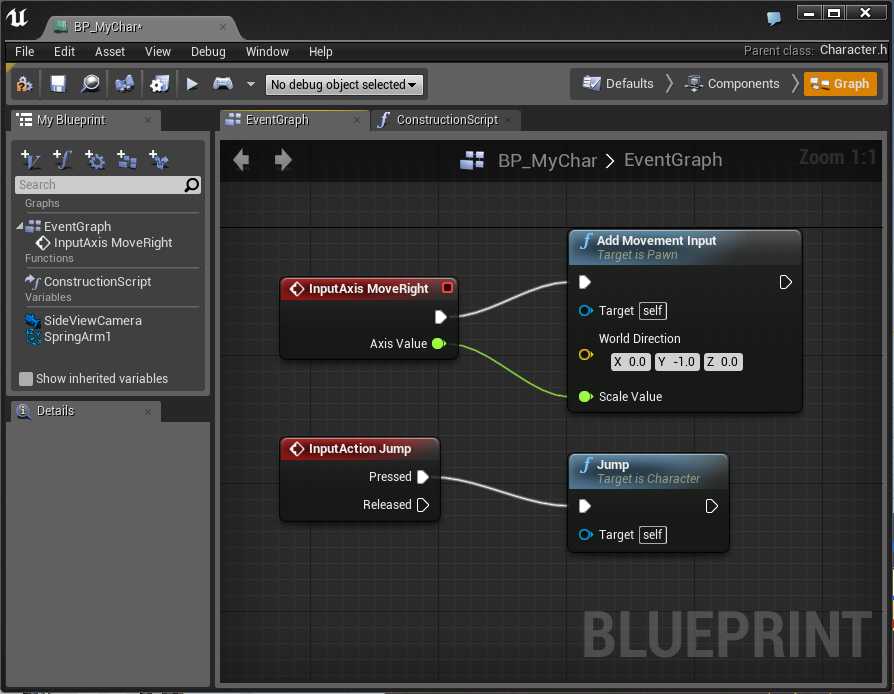Switch to the Defaults mode
The width and height of the screenshot is (894, 694).
click(618, 84)
